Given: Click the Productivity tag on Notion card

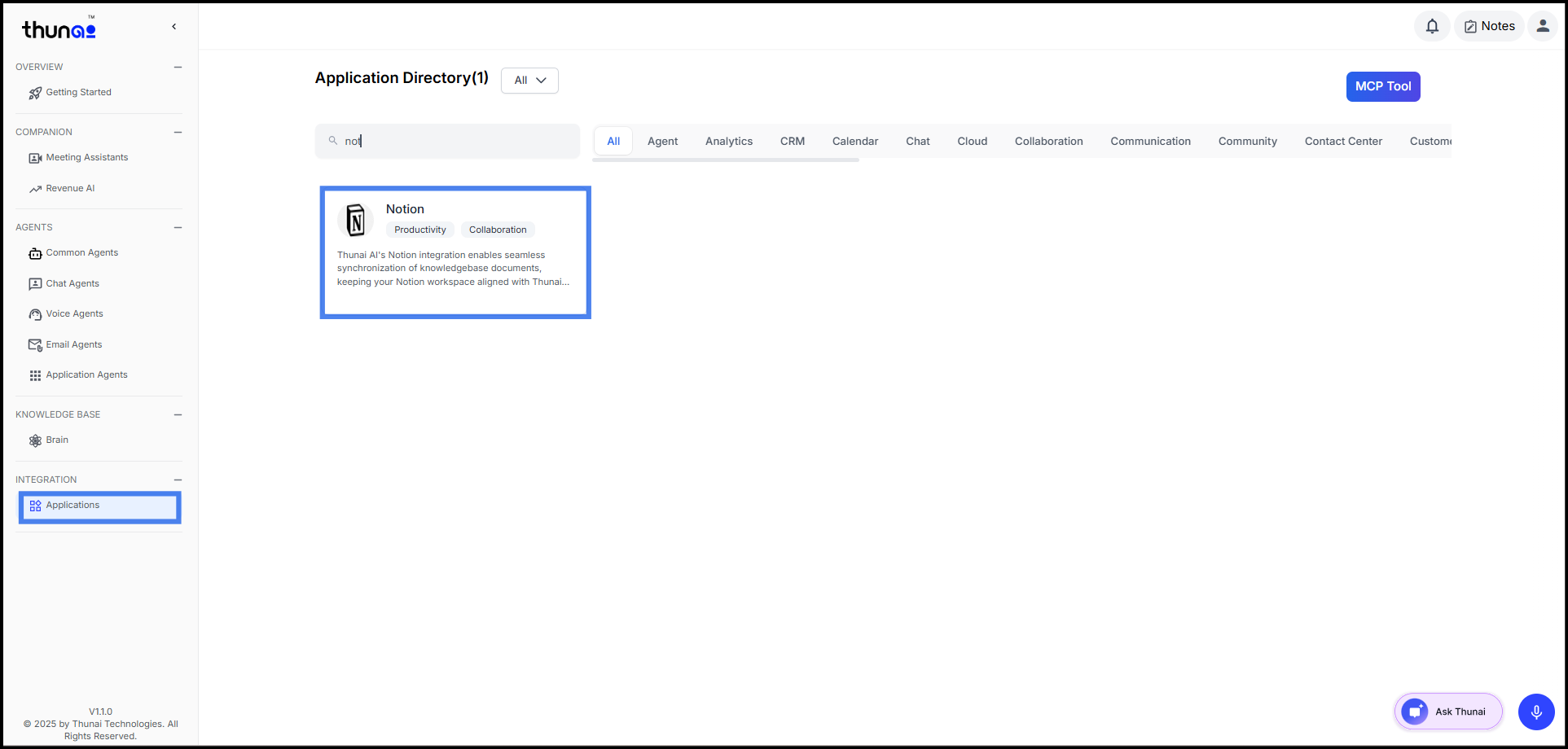Looking at the screenshot, I should pos(420,230).
